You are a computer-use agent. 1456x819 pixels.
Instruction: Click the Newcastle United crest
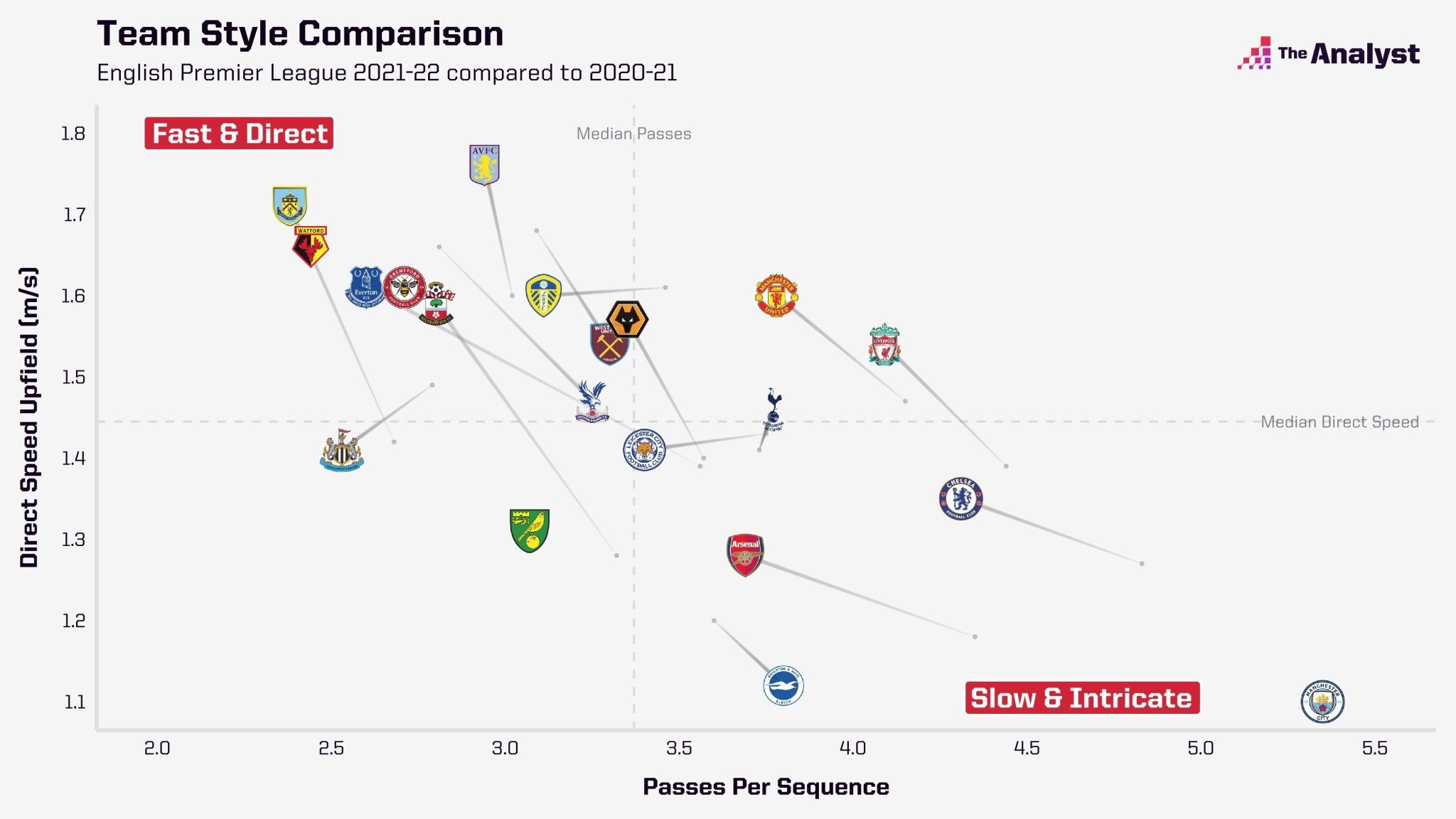pos(342,450)
